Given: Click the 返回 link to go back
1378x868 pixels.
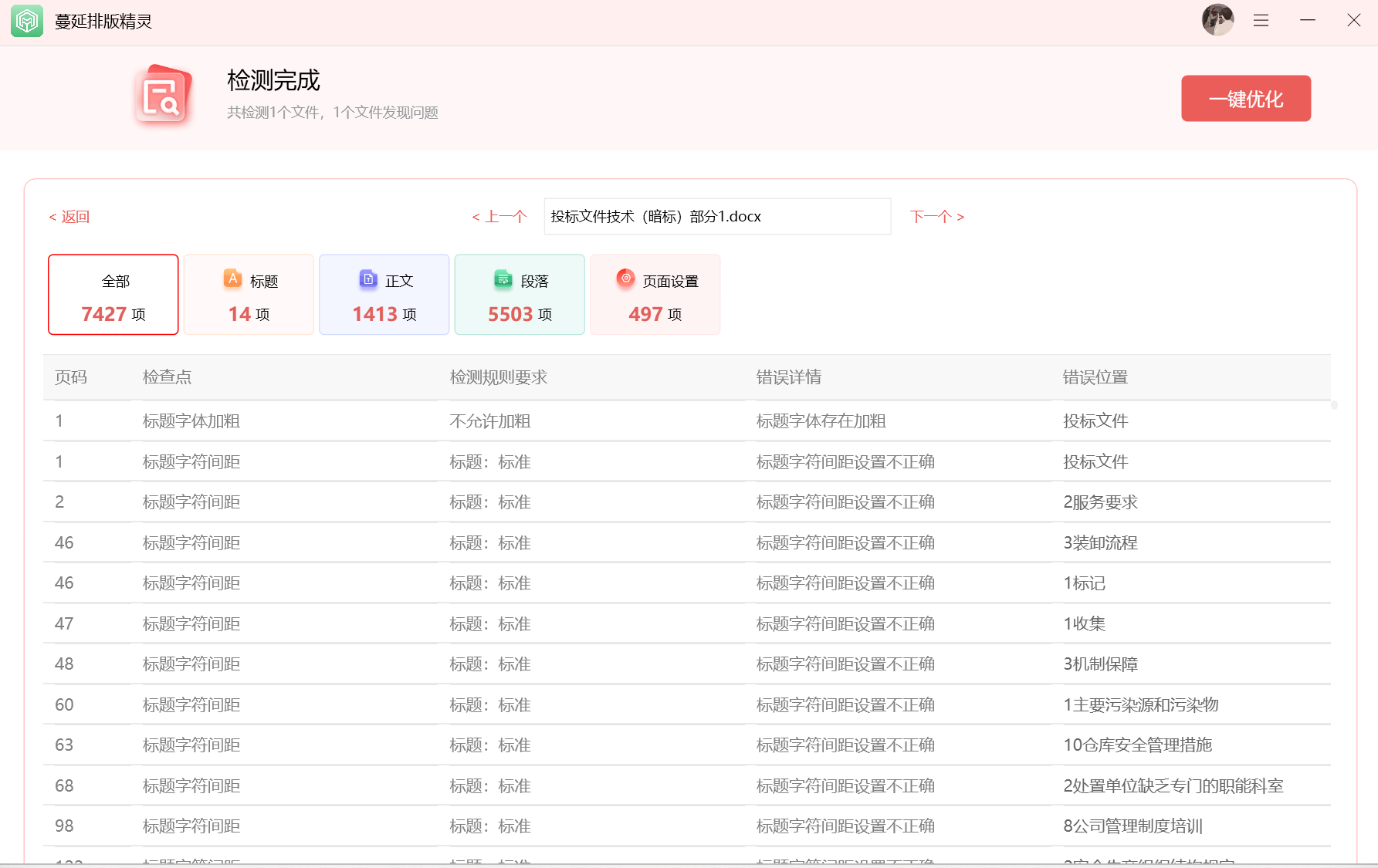Looking at the screenshot, I should (x=69, y=216).
